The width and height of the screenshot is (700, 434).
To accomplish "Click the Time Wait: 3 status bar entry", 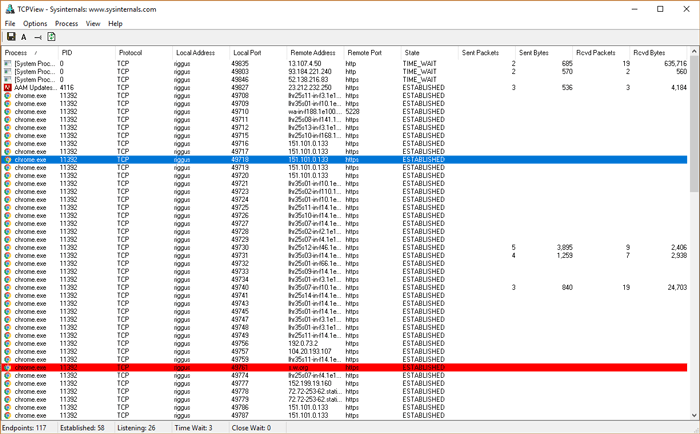I will pos(193,428).
